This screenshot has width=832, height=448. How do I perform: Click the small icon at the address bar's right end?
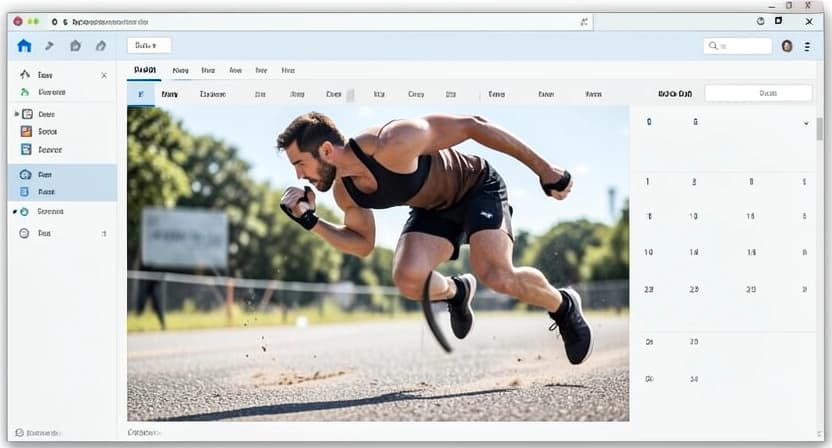[584, 22]
